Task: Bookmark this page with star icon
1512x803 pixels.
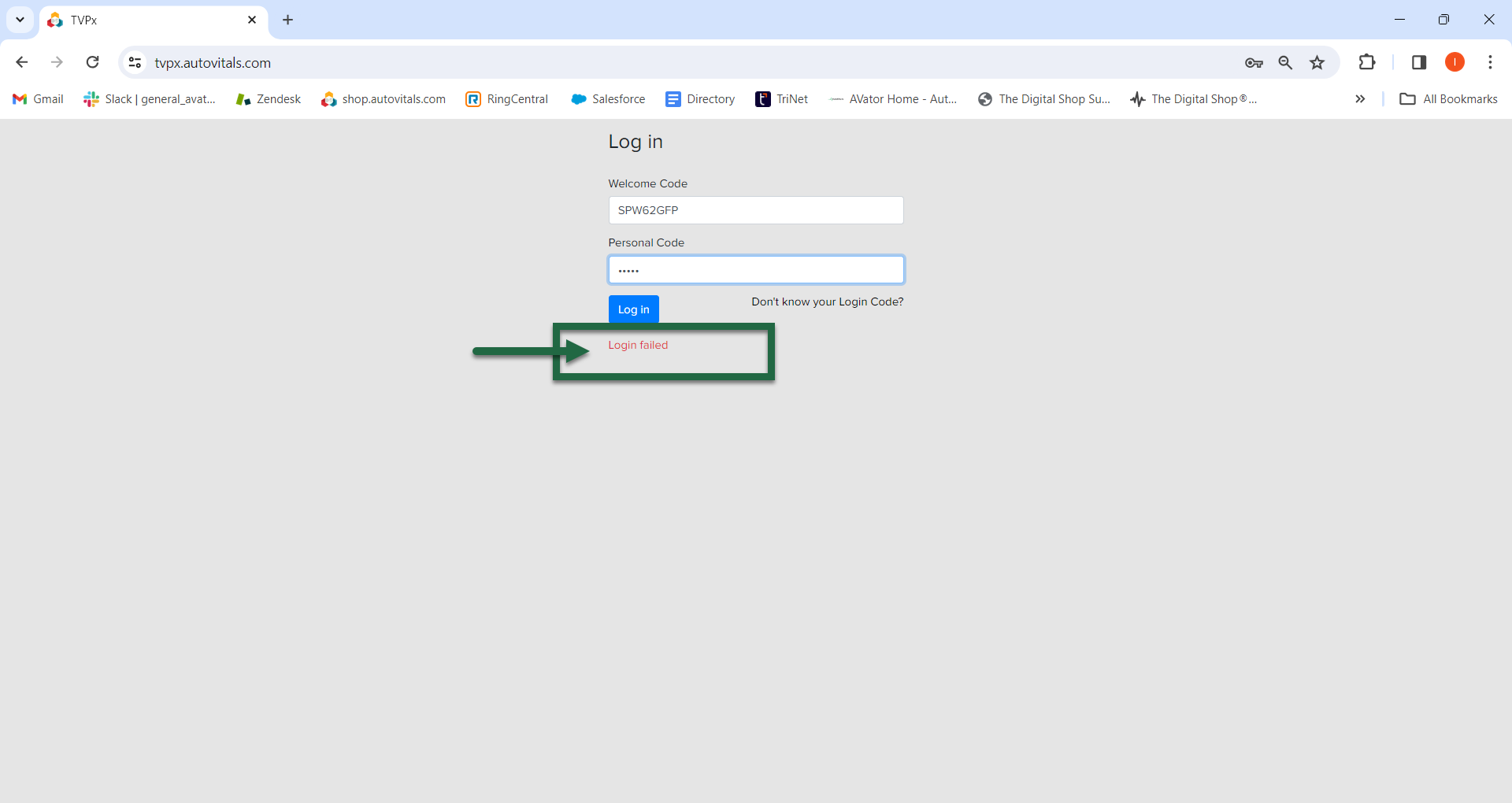Action: pos(1317,62)
